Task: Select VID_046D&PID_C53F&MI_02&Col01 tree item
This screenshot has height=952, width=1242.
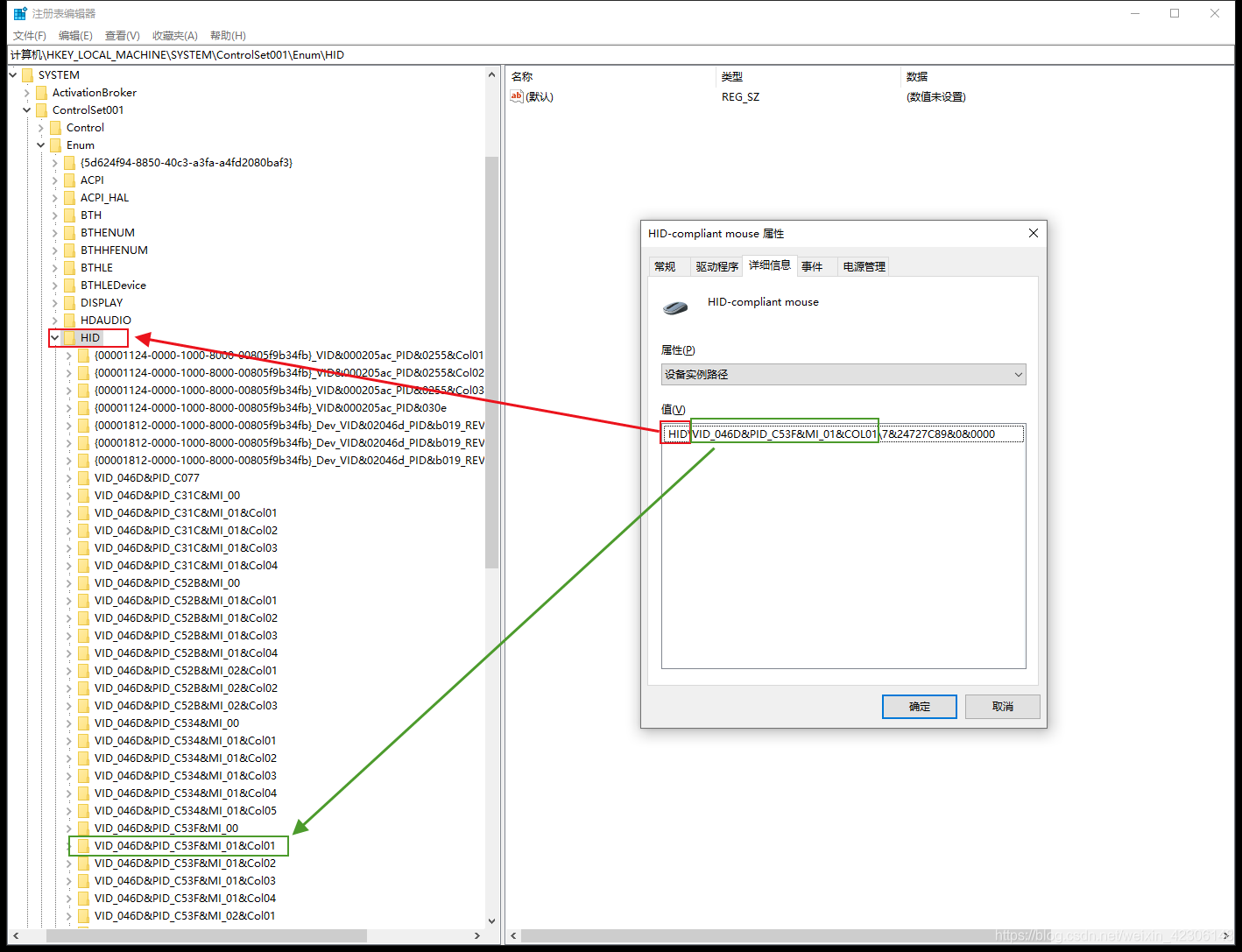Action: tap(185, 916)
